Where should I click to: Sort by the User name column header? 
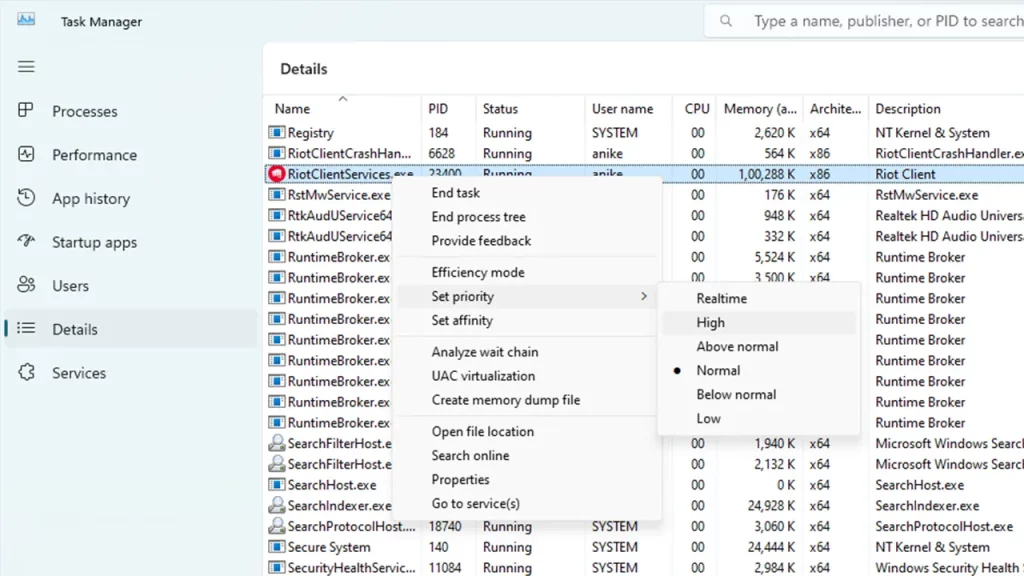pos(628,109)
